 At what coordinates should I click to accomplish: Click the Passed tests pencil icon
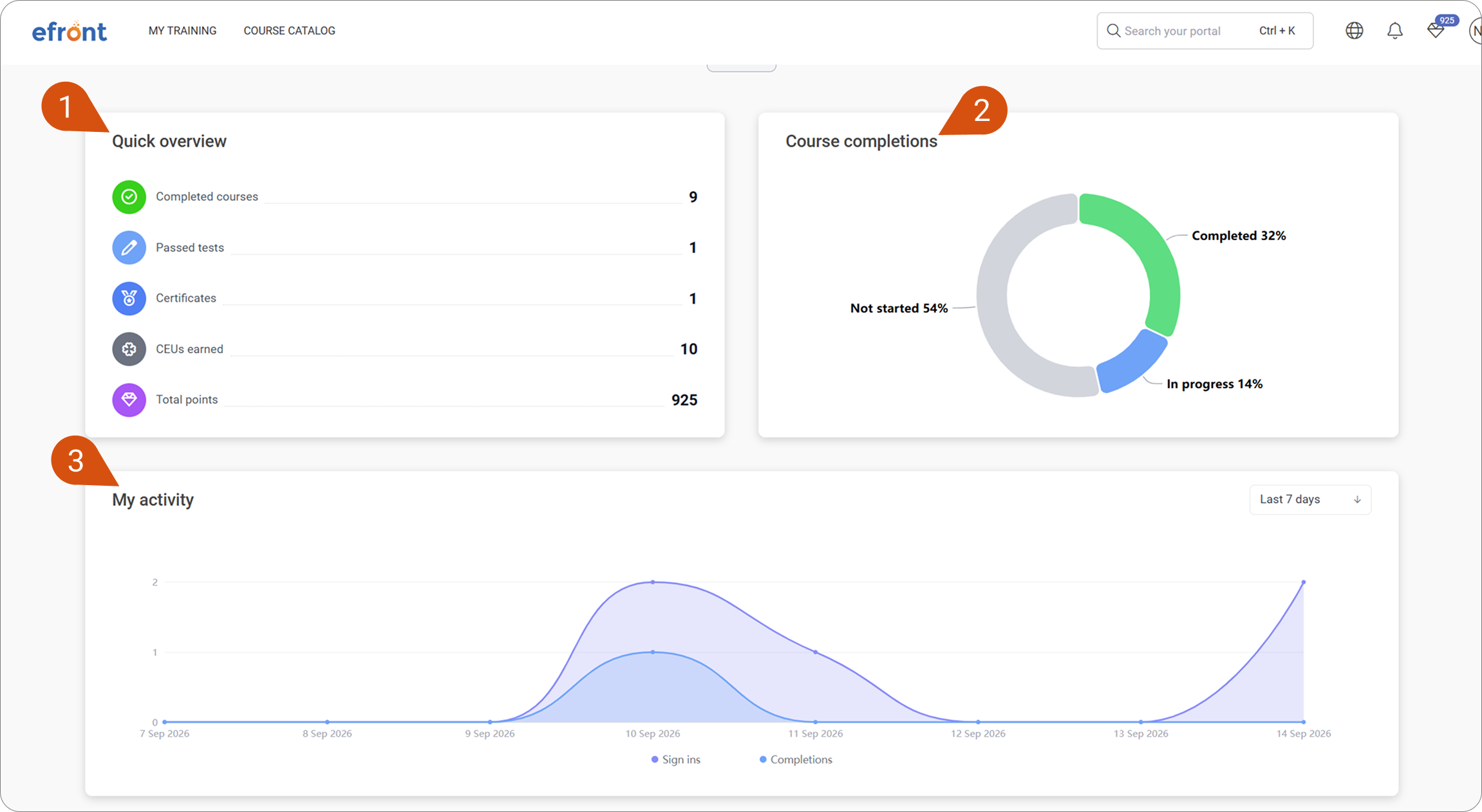click(x=129, y=248)
